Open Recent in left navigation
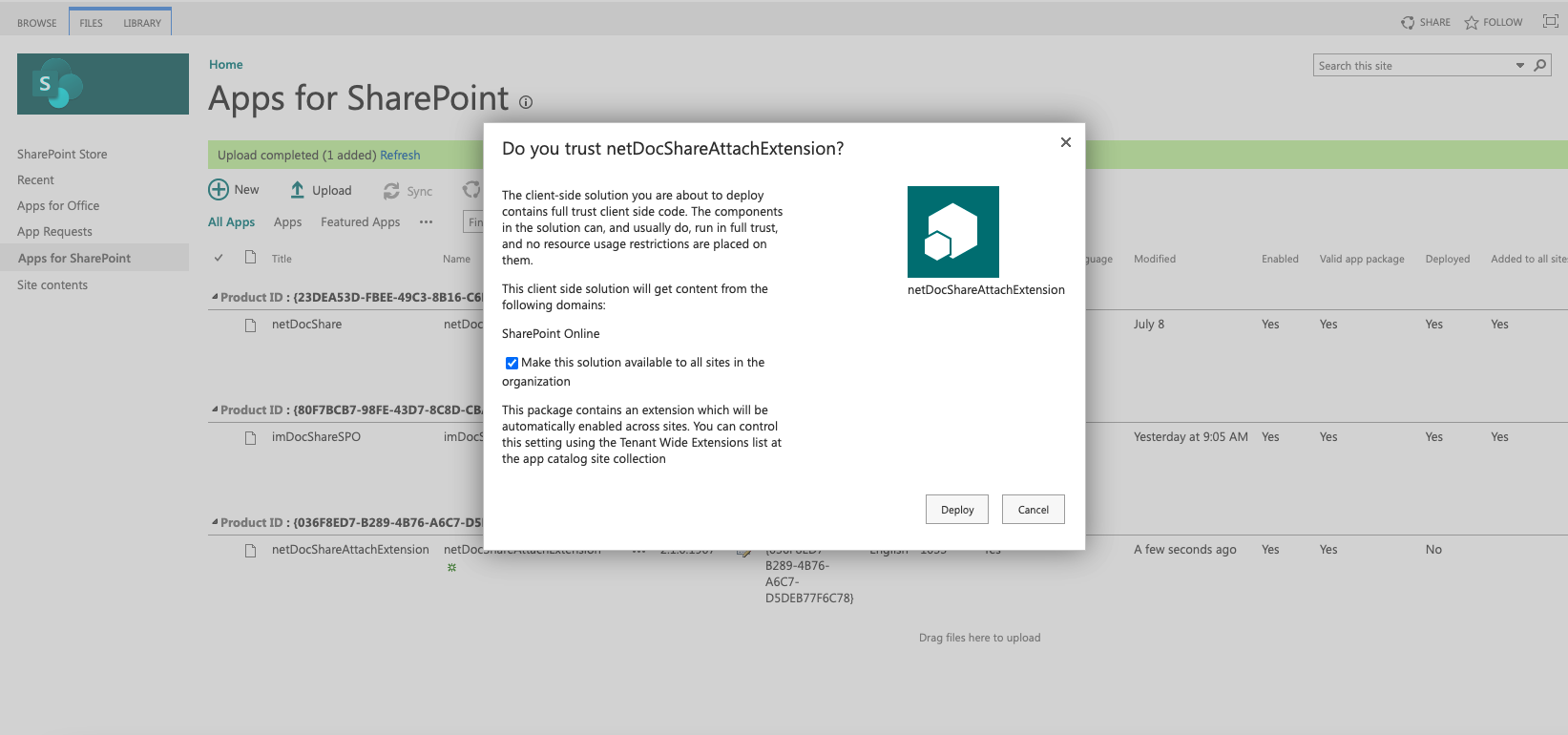This screenshot has width=1568, height=735. (x=35, y=179)
